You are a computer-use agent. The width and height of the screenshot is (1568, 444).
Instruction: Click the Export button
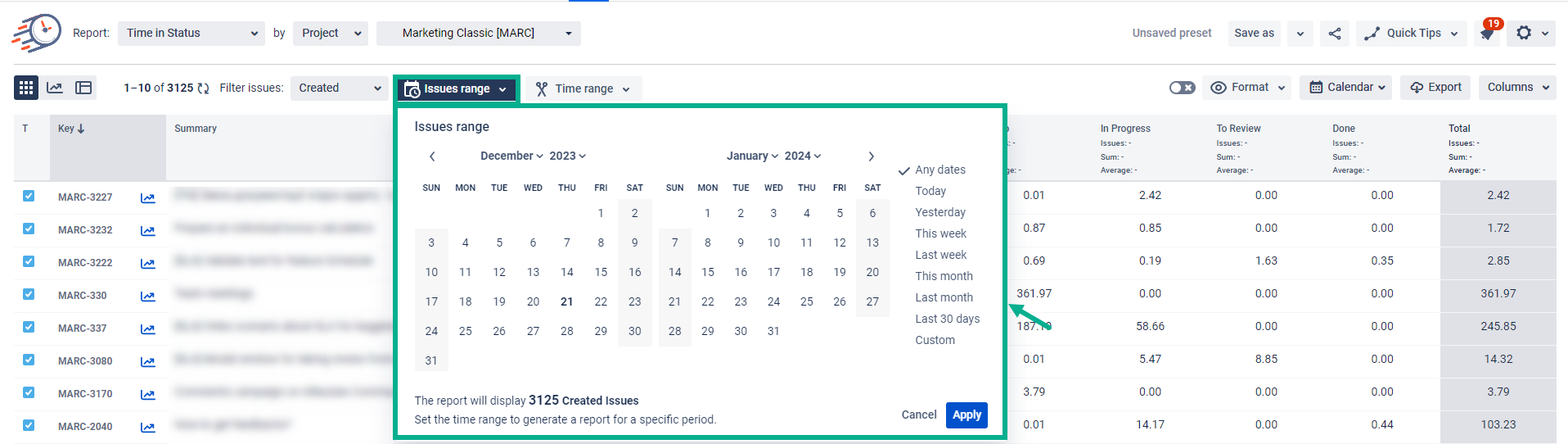pyautogui.click(x=1435, y=88)
